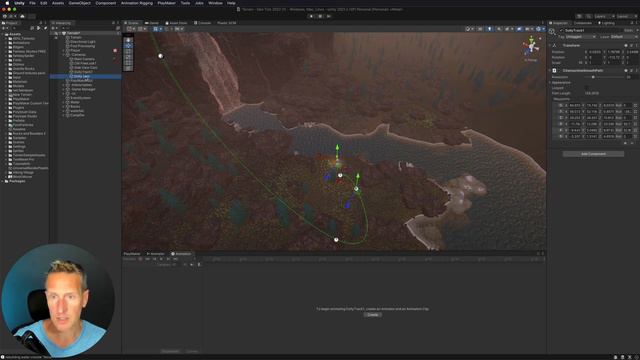This screenshot has height=360, width=640.
Task: Select the View hand tool in scene overlay
Action: tap(128, 40)
